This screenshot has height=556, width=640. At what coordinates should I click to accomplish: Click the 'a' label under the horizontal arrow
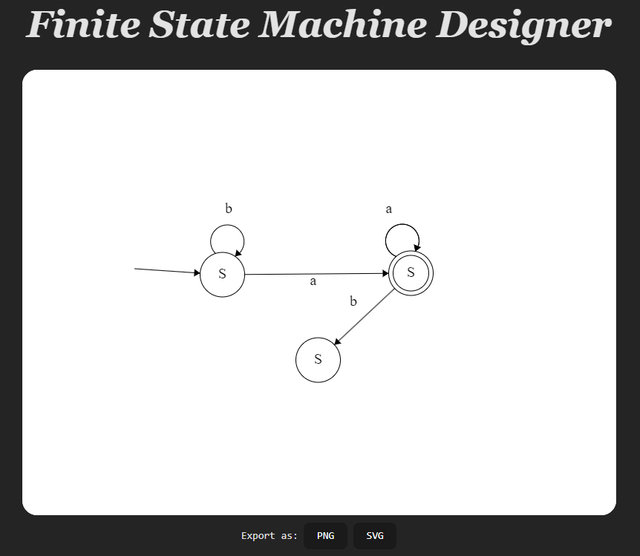(313, 281)
